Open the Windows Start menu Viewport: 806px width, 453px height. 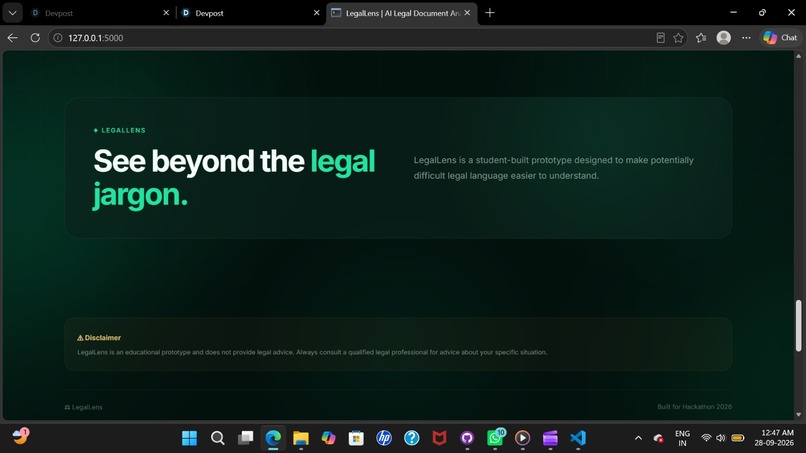click(x=190, y=438)
